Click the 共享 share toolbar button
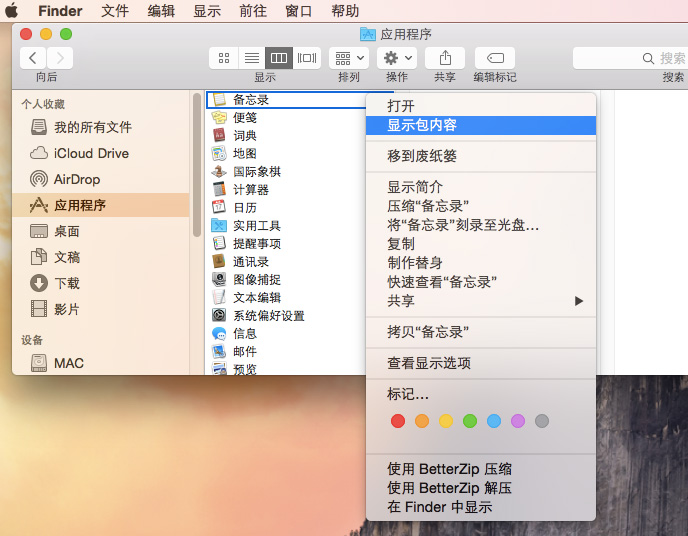Viewport: 688px width, 536px height. (x=445, y=58)
